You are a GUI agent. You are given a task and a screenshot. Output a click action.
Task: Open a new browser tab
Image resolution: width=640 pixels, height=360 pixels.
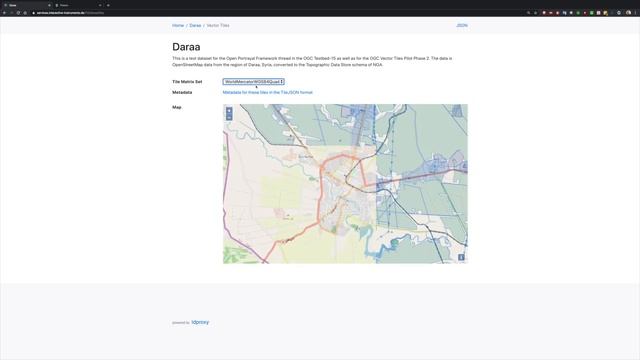(108, 5)
